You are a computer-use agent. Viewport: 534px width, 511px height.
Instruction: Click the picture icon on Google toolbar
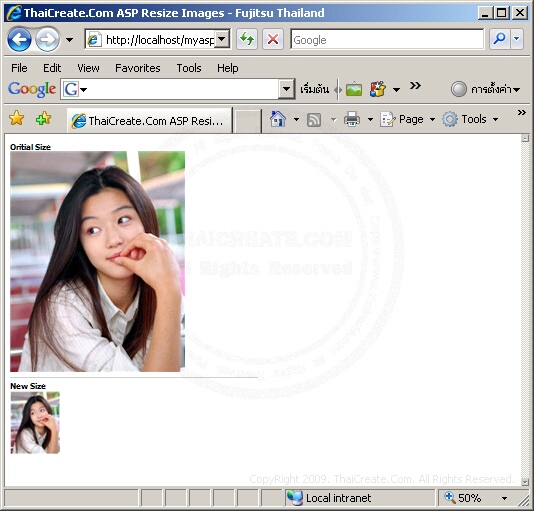pos(354,89)
